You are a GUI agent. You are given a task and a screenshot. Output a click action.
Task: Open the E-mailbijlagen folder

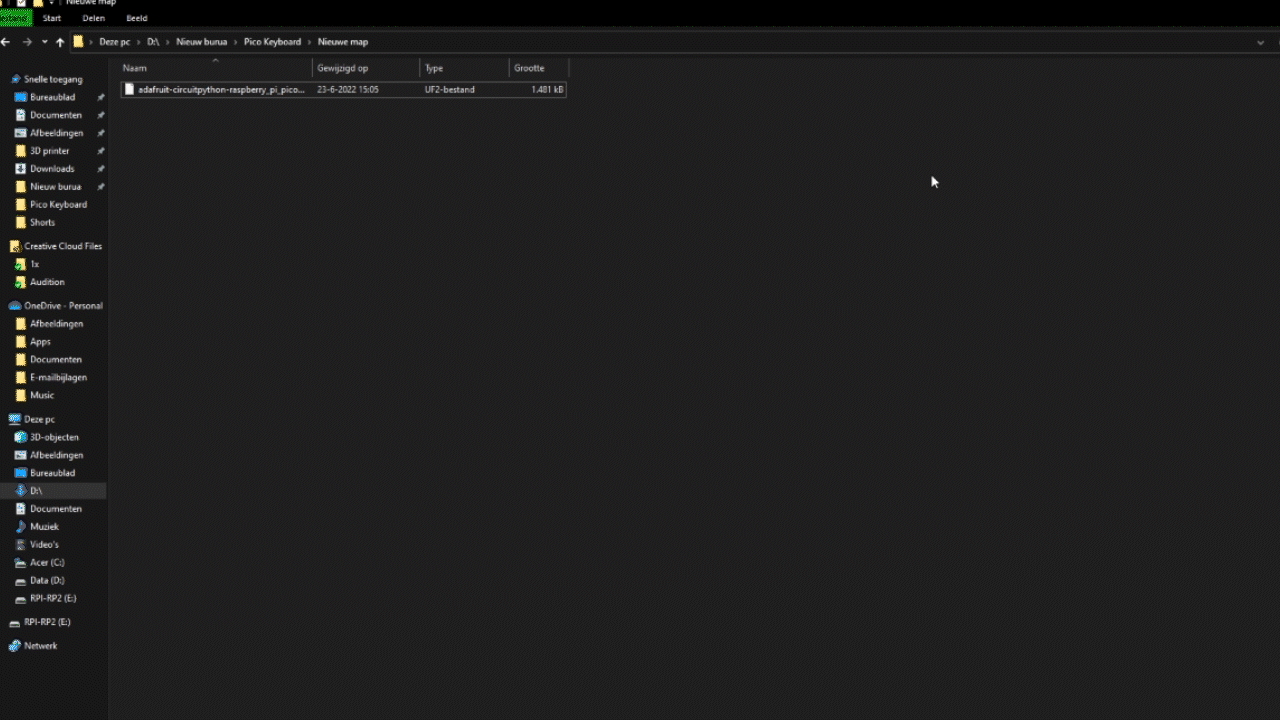click(x=58, y=378)
